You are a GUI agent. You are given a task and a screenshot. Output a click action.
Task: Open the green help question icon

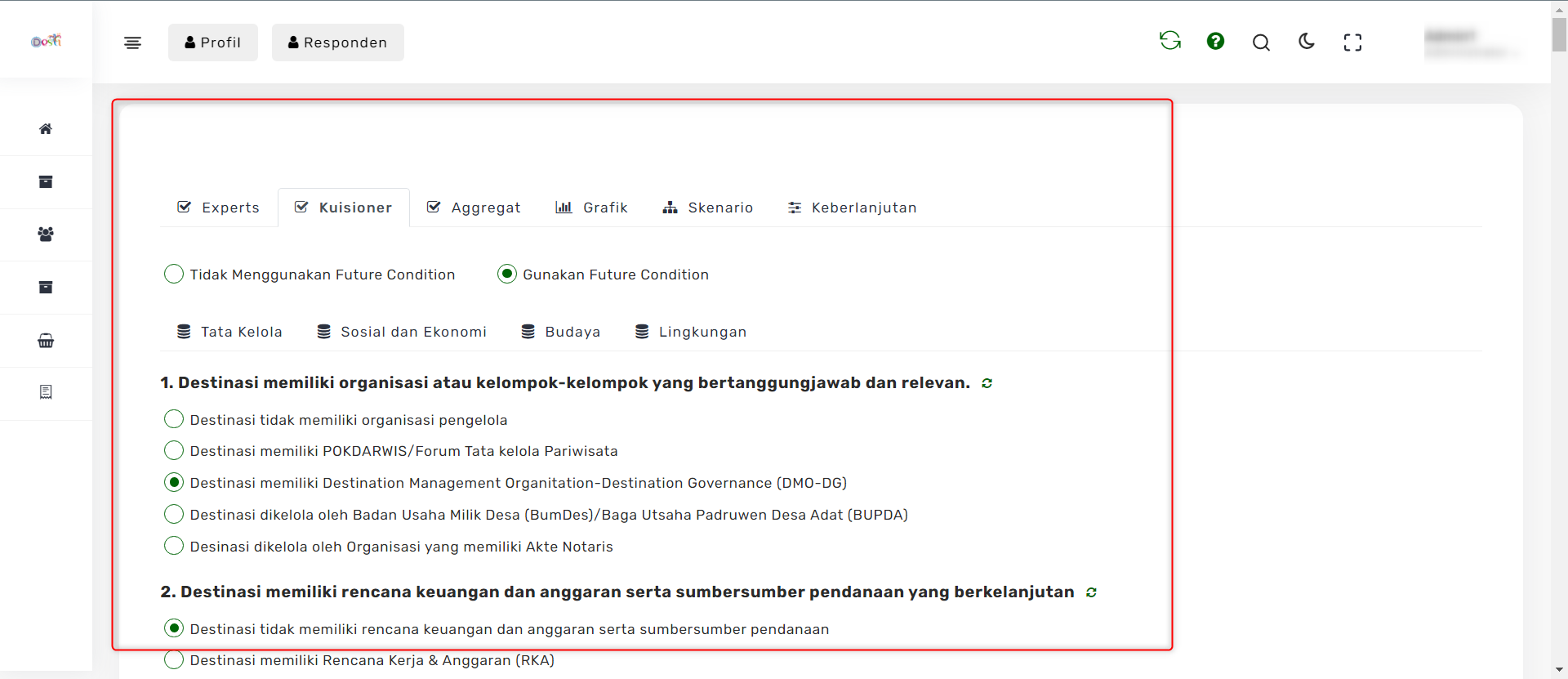point(1215,41)
